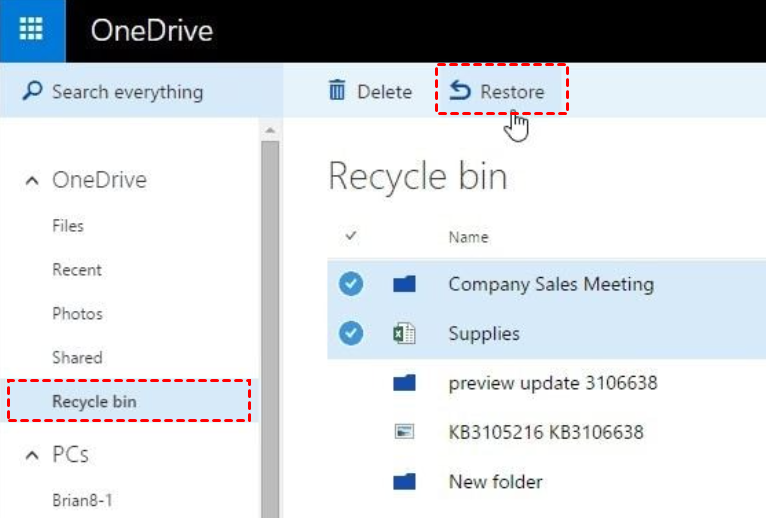Click the Restore arrow icon
This screenshot has width=766, height=518.
coord(460,92)
